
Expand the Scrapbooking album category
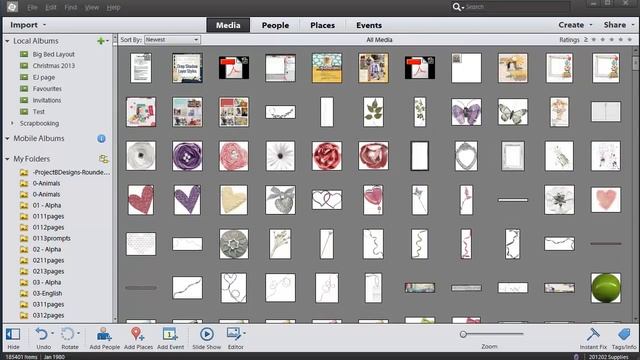click(12, 123)
